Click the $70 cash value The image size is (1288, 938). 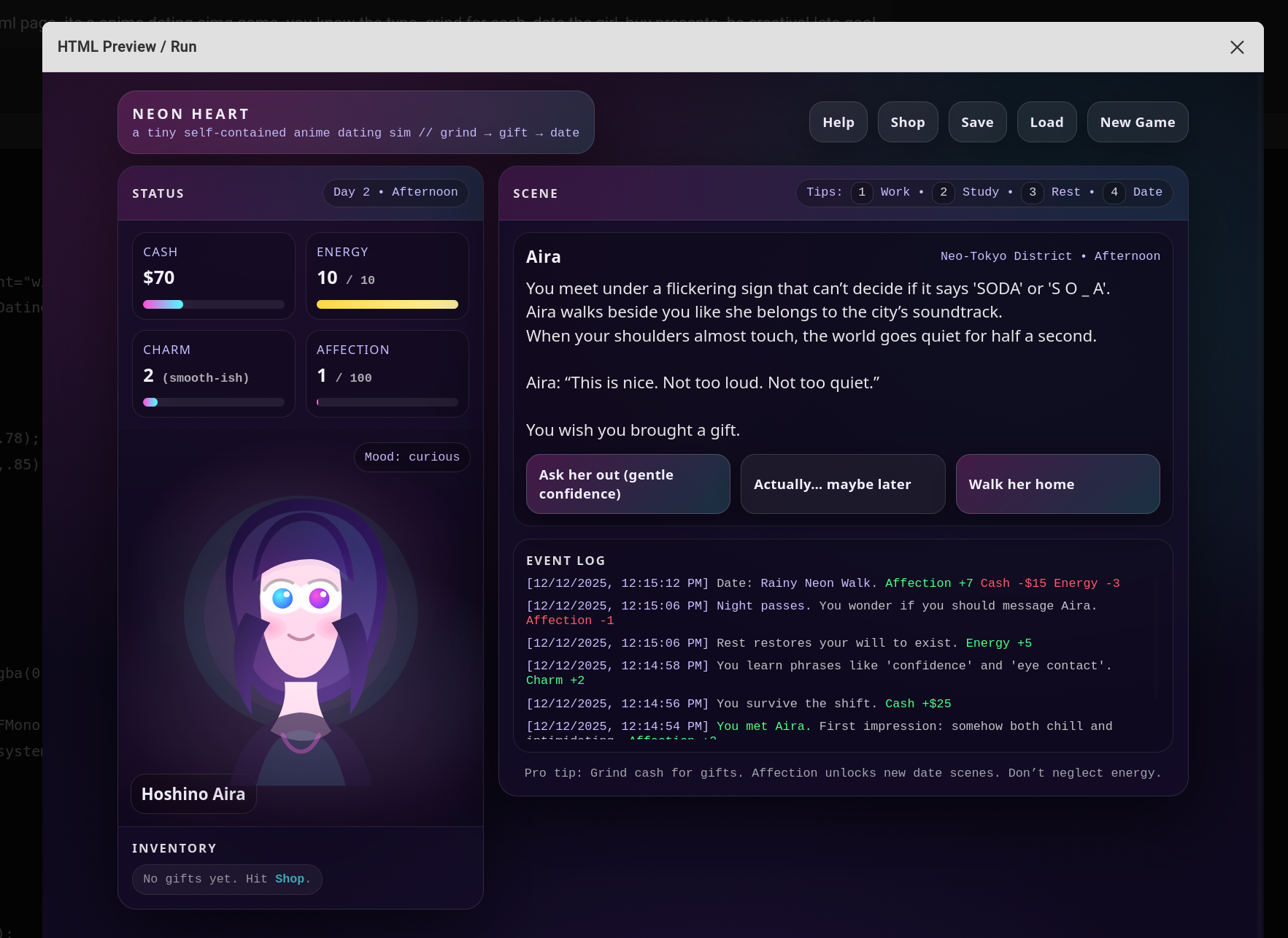point(159,277)
